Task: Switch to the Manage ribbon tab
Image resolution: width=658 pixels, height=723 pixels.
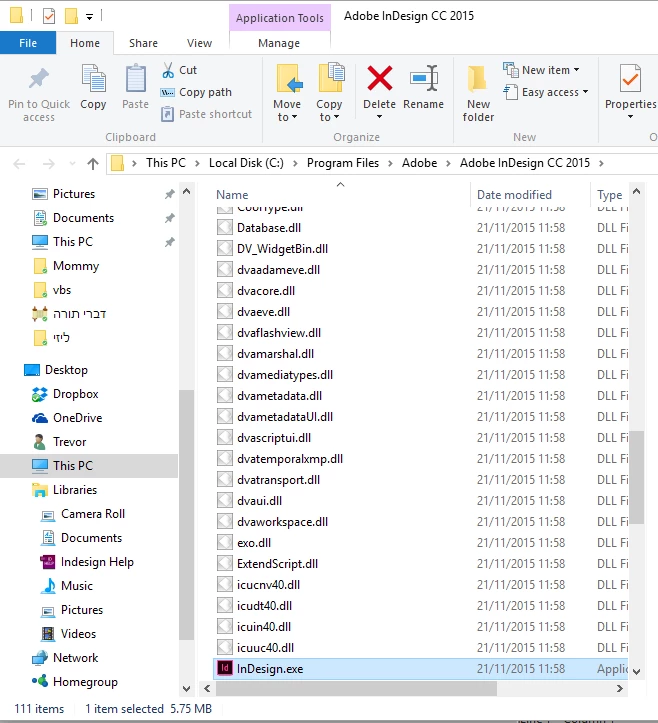Action: (x=279, y=43)
